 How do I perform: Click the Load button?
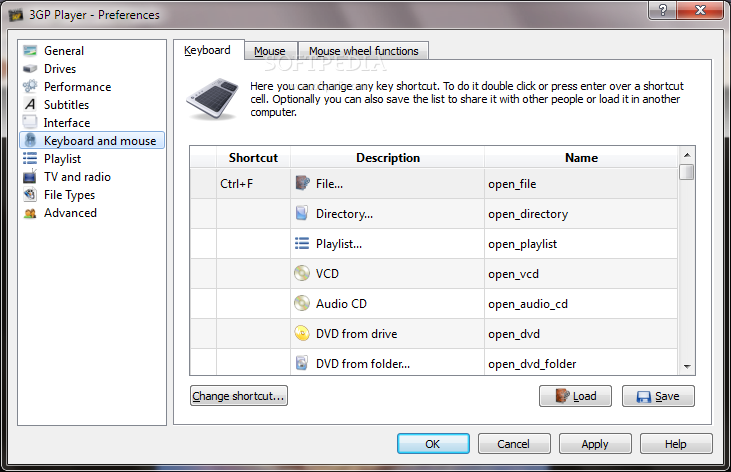[575, 396]
